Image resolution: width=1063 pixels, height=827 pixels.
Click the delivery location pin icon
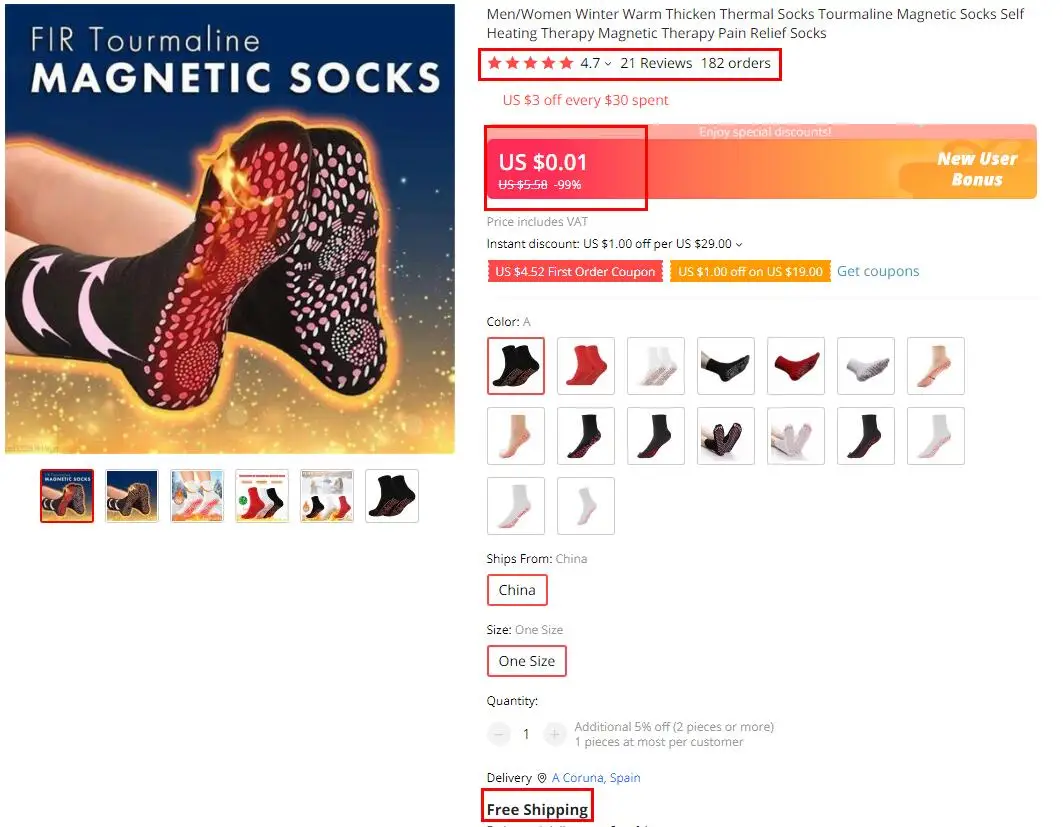pyautogui.click(x=542, y=778)
